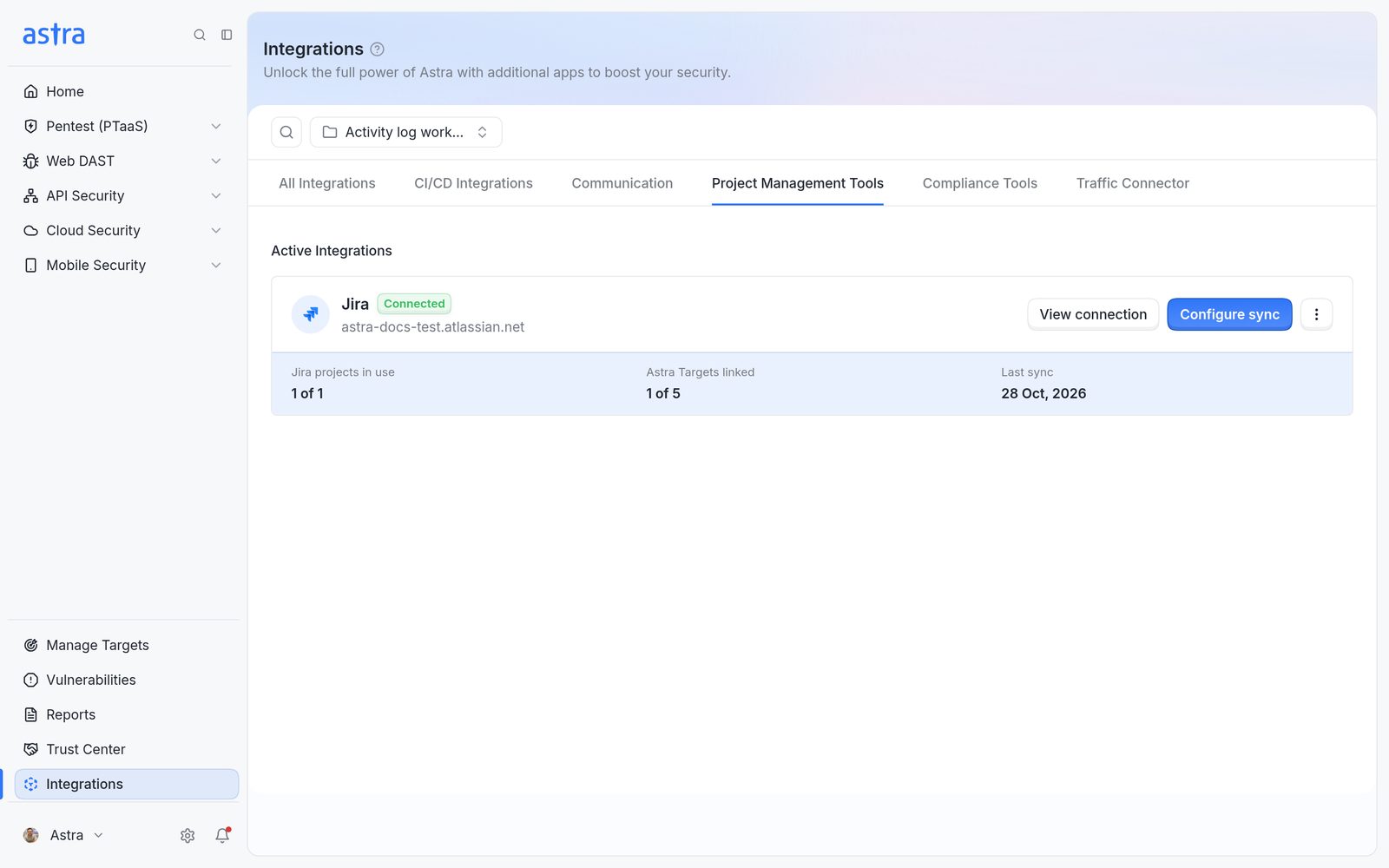Viewport: 1389px width, 868px height.
Task: Click View connection button
Action: coord(1093,314)
